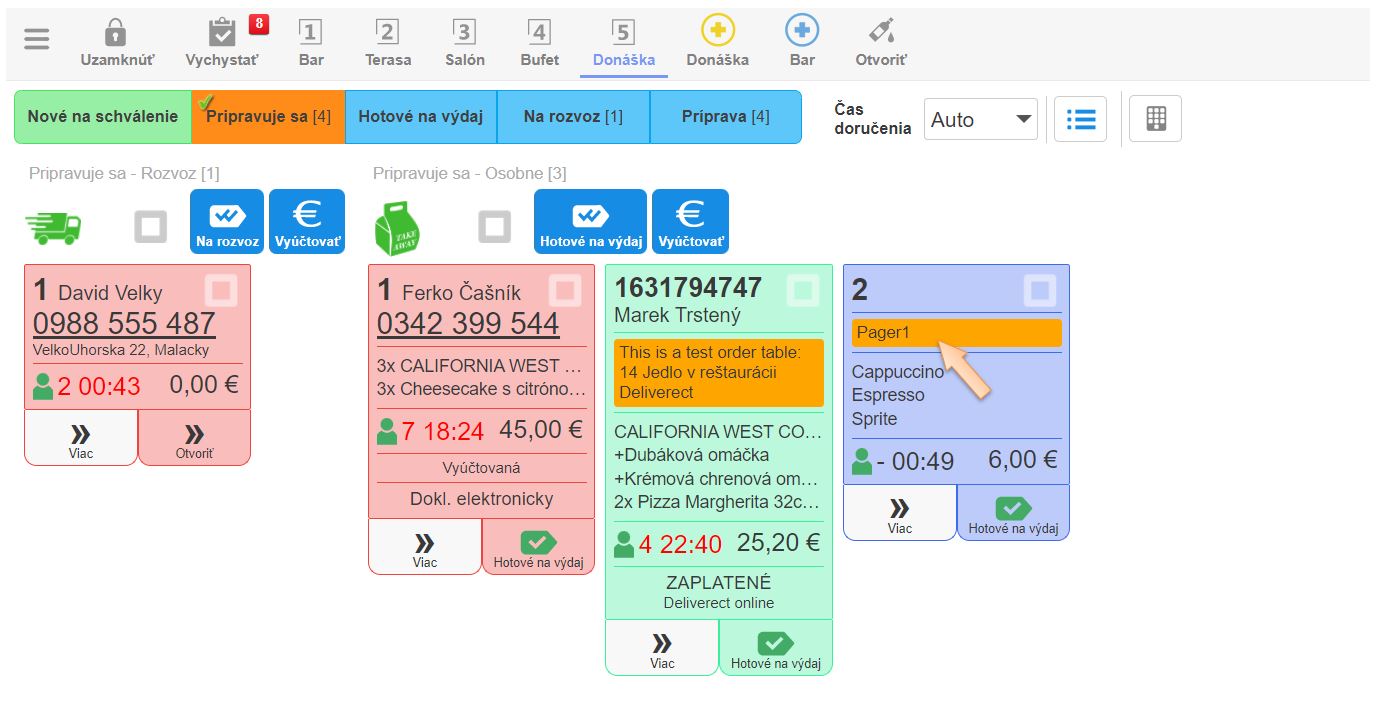Click the blue plus Bar icon
The height and width of the screenshot is (701, 1380).
(x=801, y=31)
